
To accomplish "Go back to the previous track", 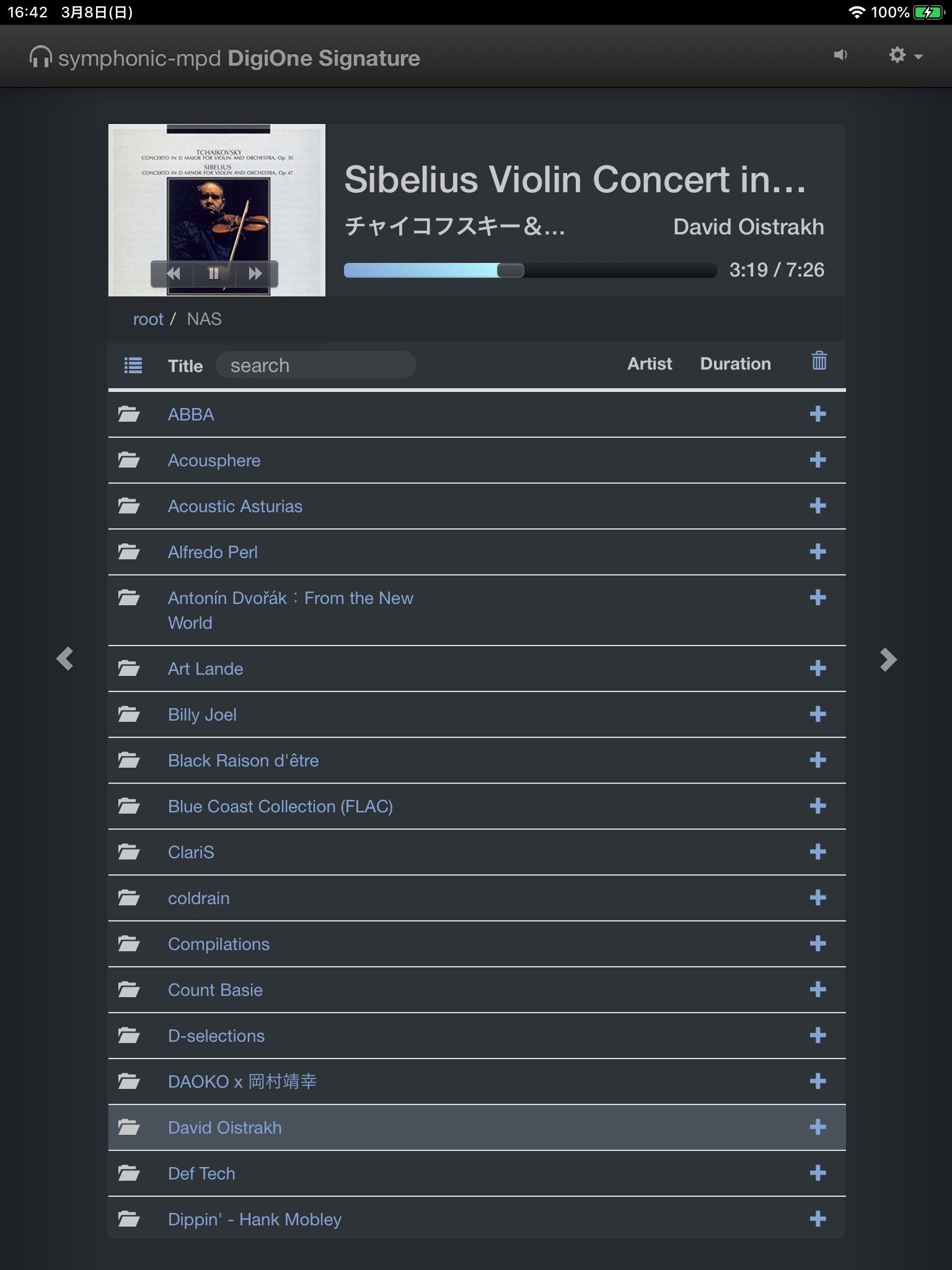I will [174, 273].
